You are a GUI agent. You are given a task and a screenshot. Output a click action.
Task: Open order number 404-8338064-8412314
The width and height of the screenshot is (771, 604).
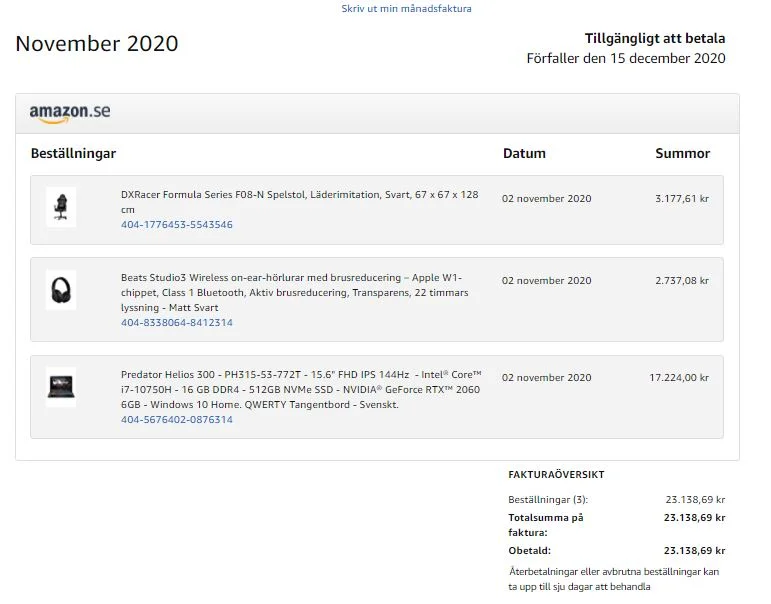coord(177,323)
